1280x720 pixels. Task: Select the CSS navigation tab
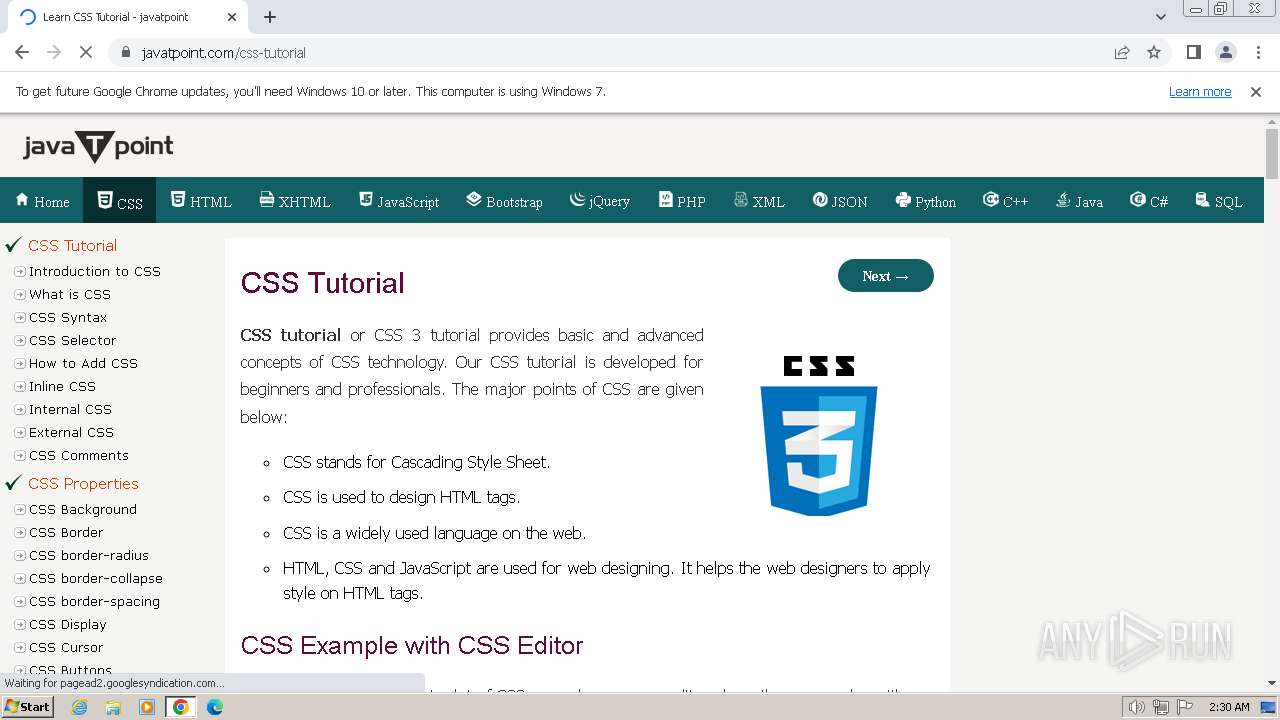click(120, 201)
